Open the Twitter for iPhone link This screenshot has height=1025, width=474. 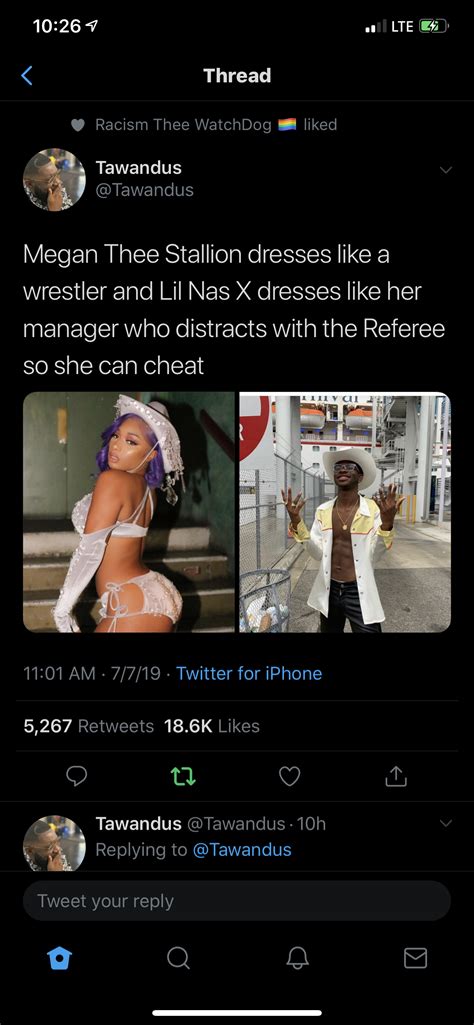249,673
